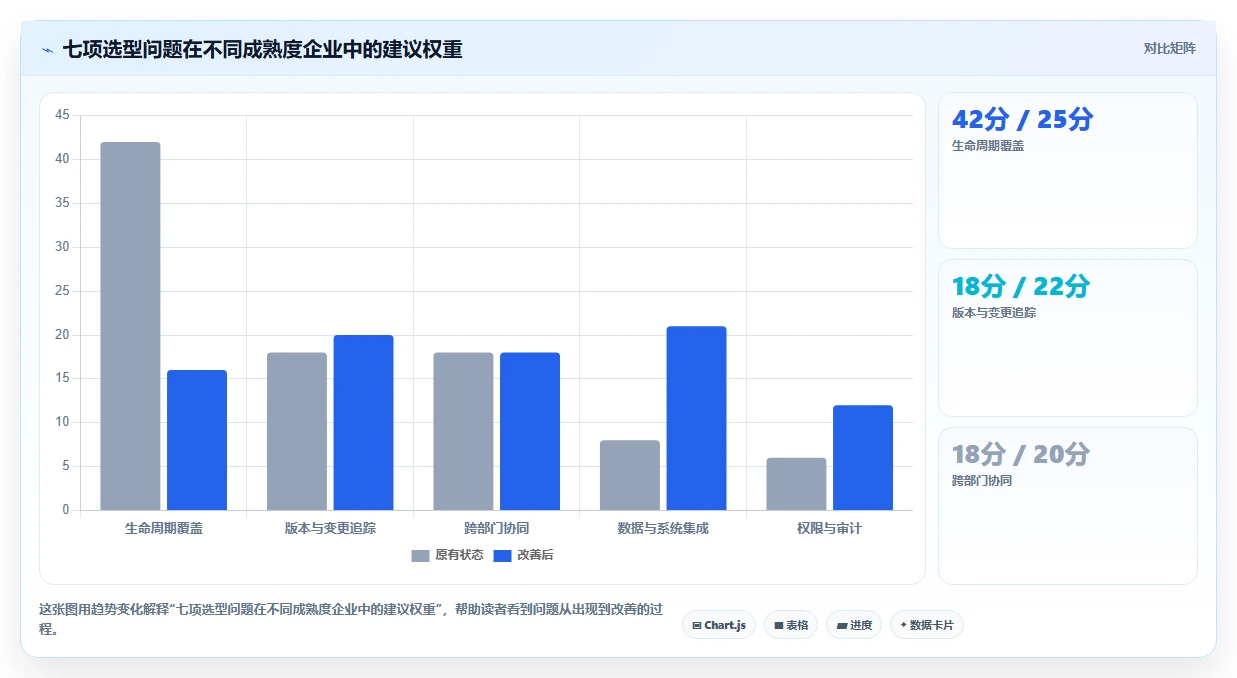Click the gray bar for 版本与变更追踪
Viewport: 1237px width, 678px height.
coord(297,431)
